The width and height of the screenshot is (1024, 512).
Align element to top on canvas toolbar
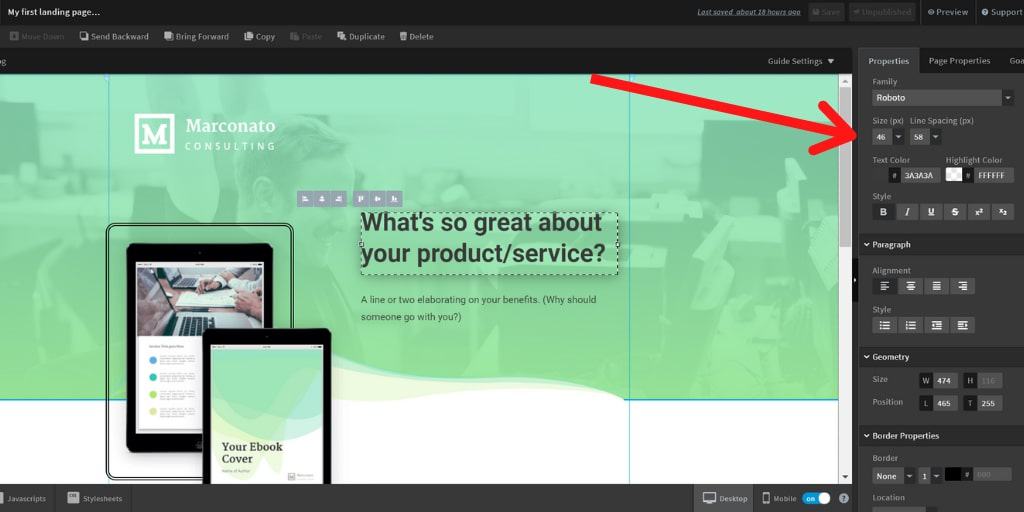click(x=361, y=199)
